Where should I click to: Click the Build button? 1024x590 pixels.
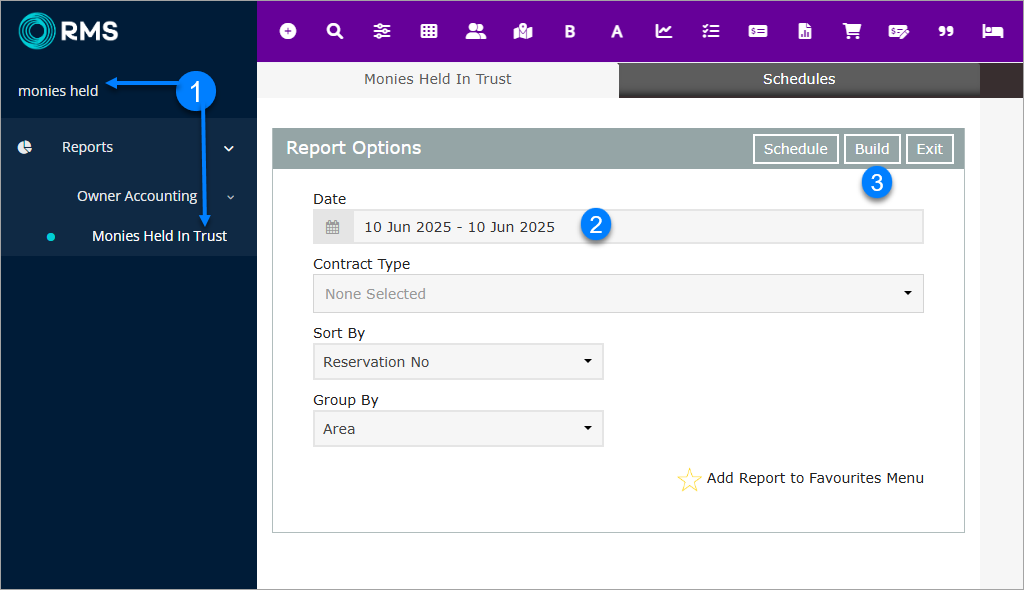(872, 149)
